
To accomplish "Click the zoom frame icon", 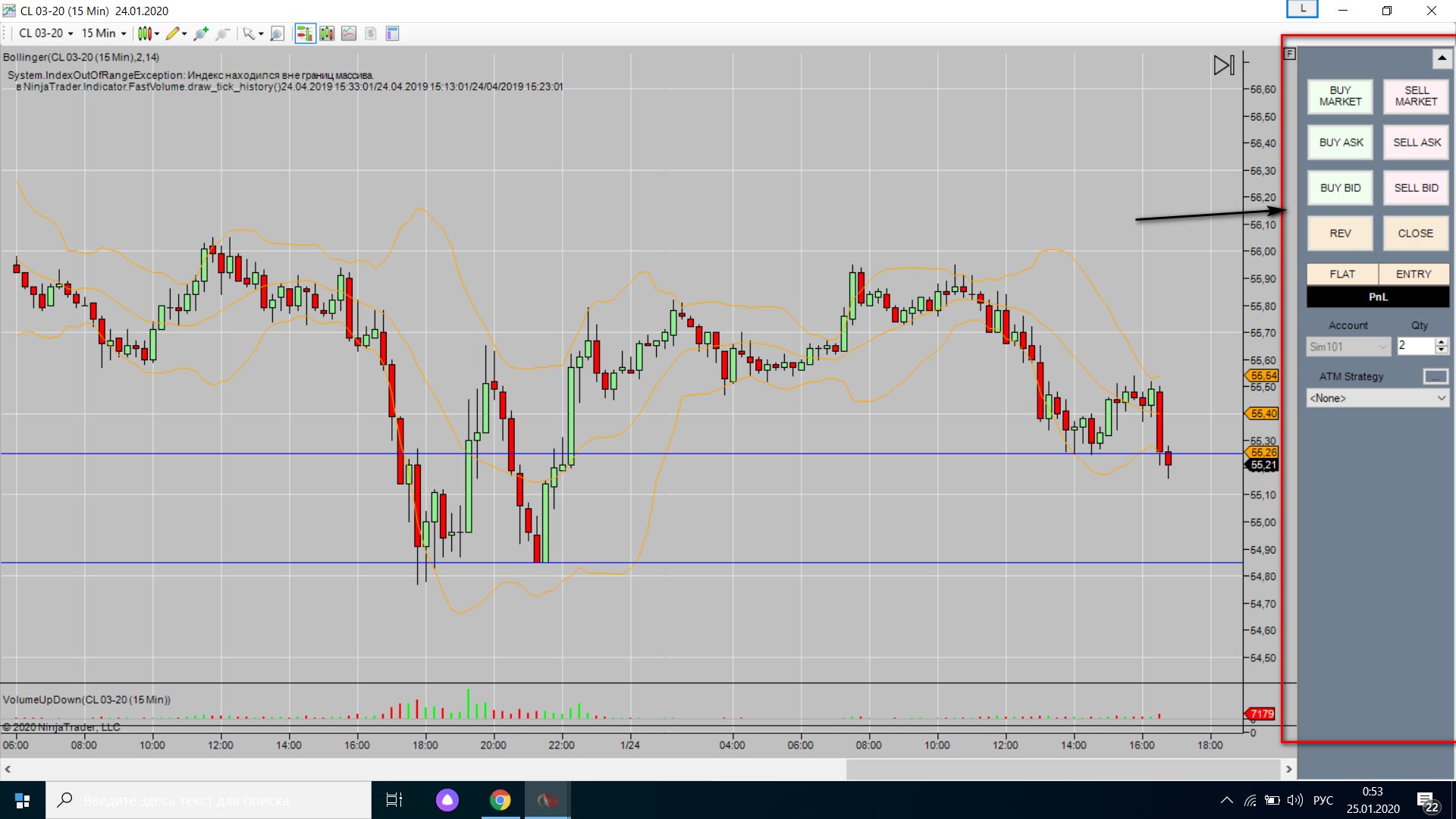I will tap(278, 33).
